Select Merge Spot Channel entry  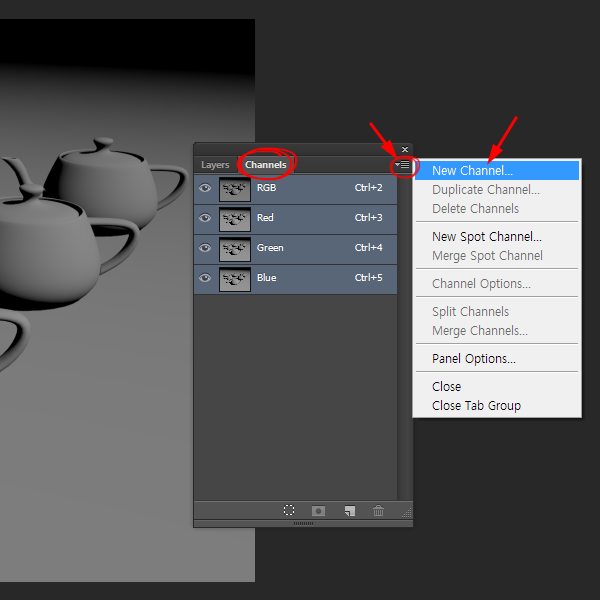pos(497,256)
